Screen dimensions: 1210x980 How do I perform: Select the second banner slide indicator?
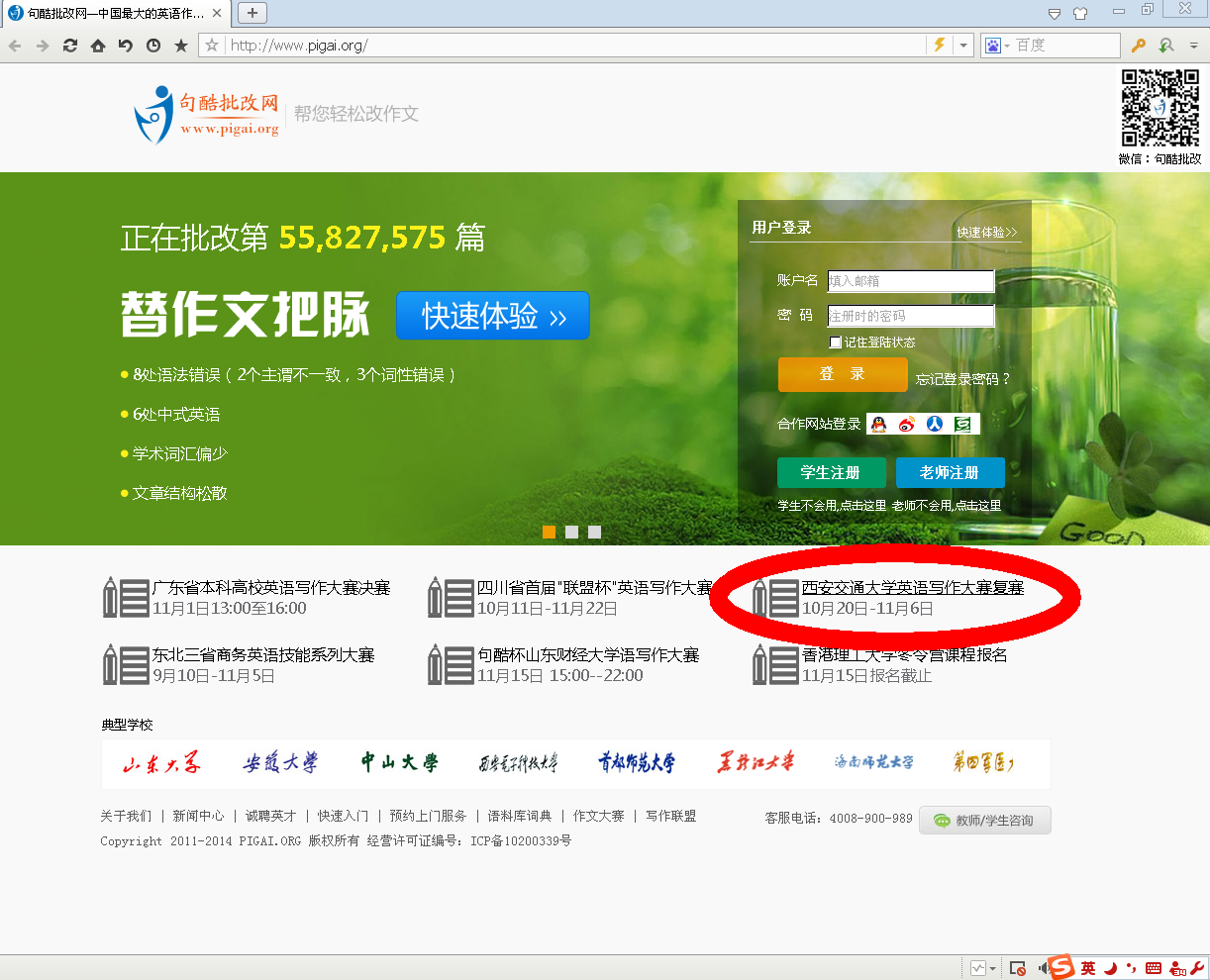point(571,533)
